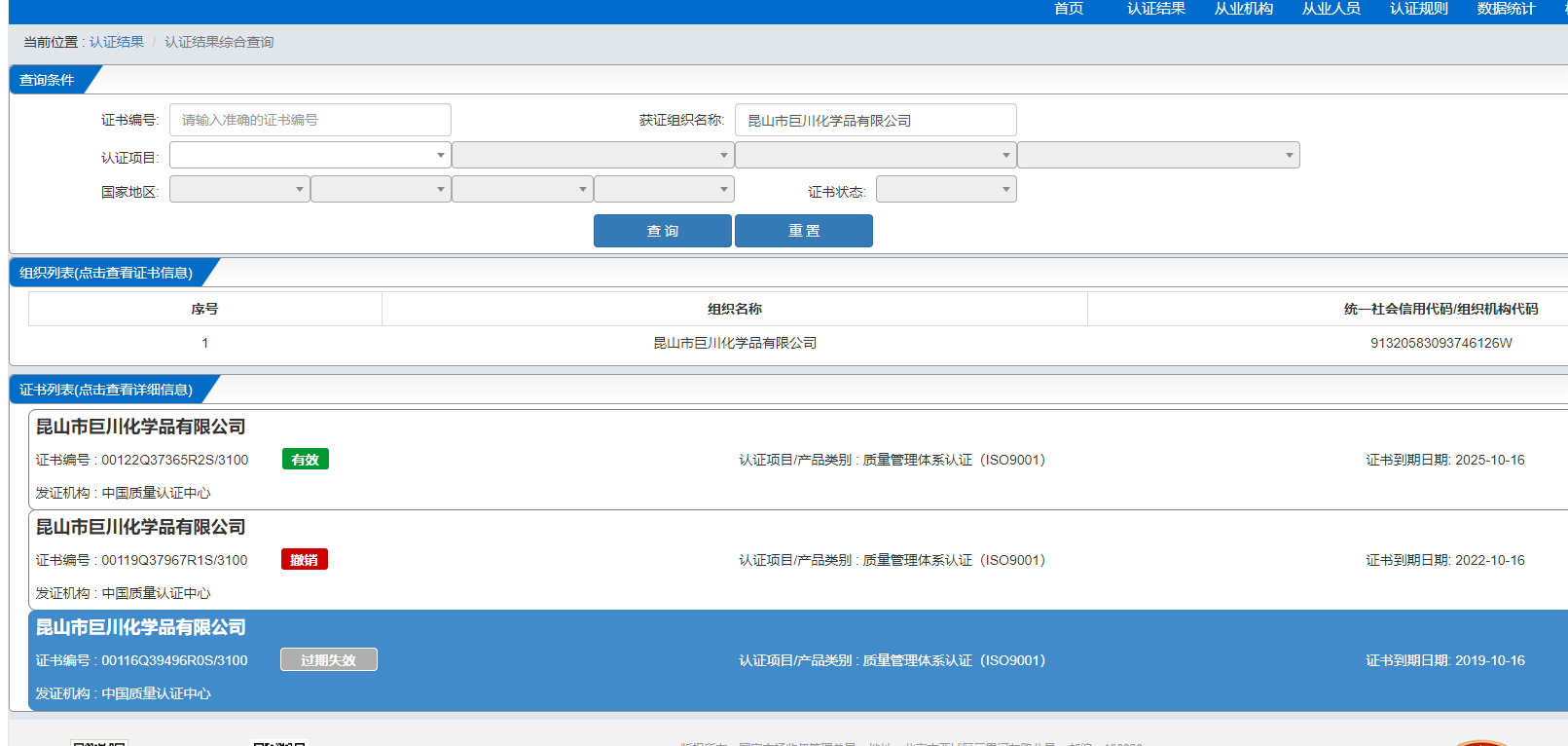The width and height of the screenshot is (1568, 746).
Task: Click the 证书编号 input field
Action: coord(310,120)
